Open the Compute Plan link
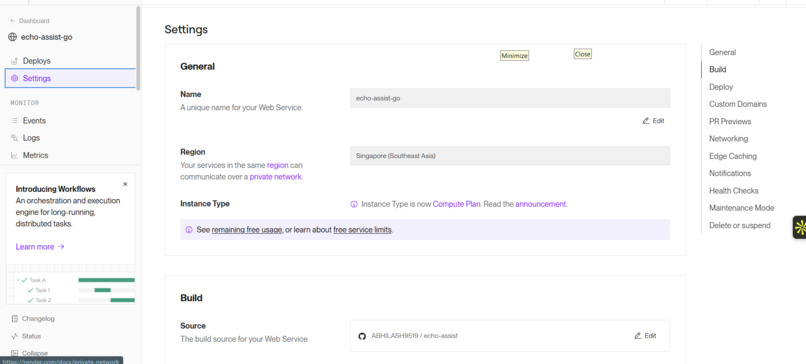 [x=456, y=204]
